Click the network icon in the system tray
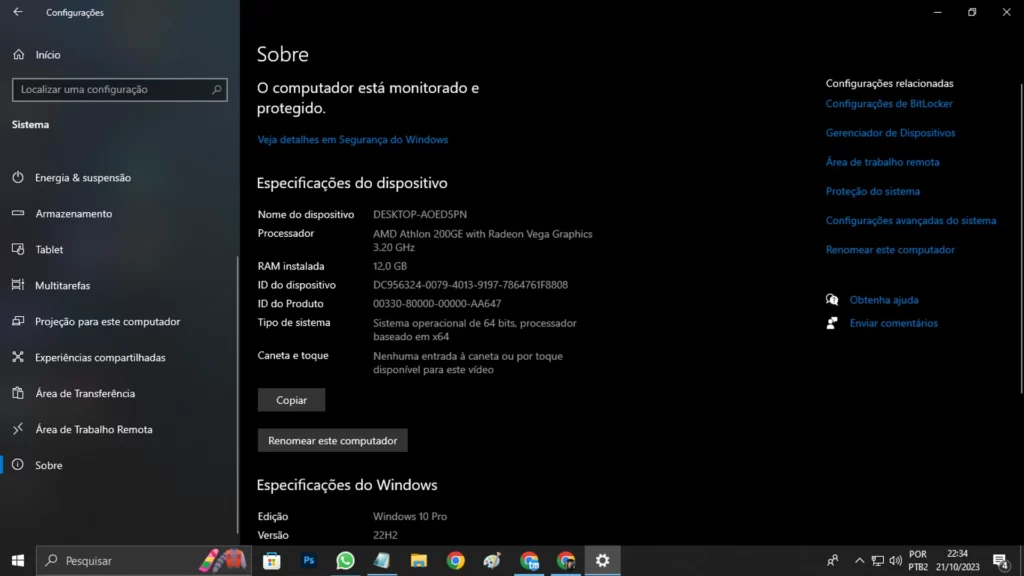 point(877,560)
